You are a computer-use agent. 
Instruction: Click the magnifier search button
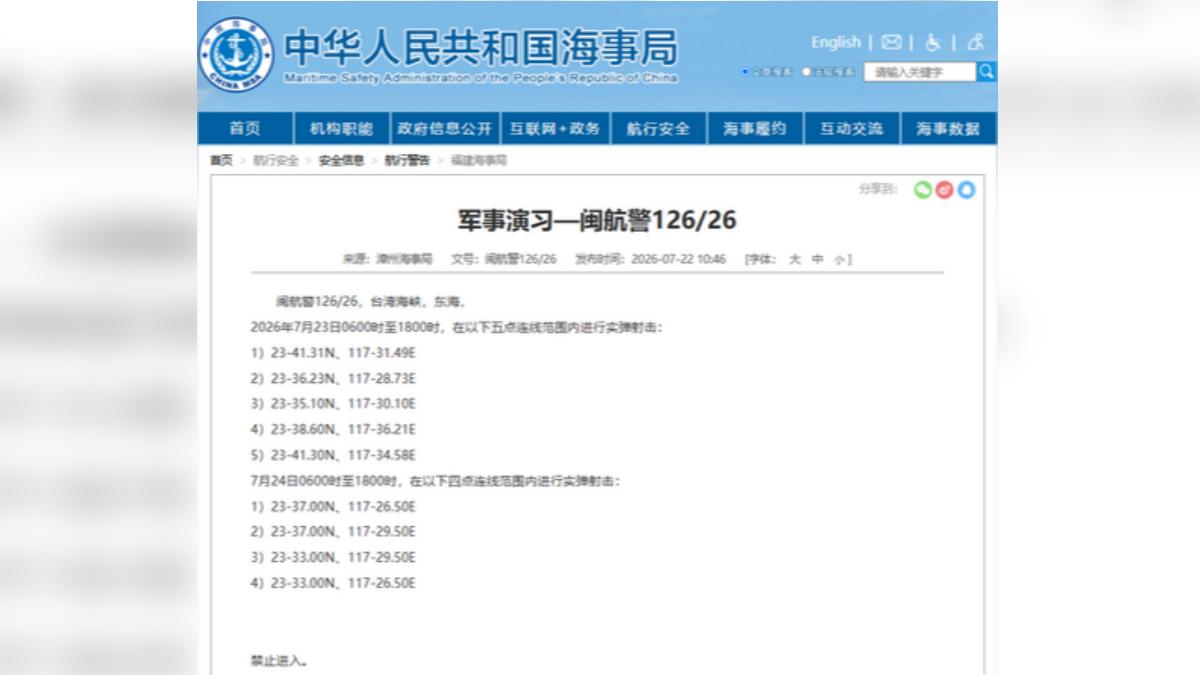pyautogui.click(x=986, y=71)
